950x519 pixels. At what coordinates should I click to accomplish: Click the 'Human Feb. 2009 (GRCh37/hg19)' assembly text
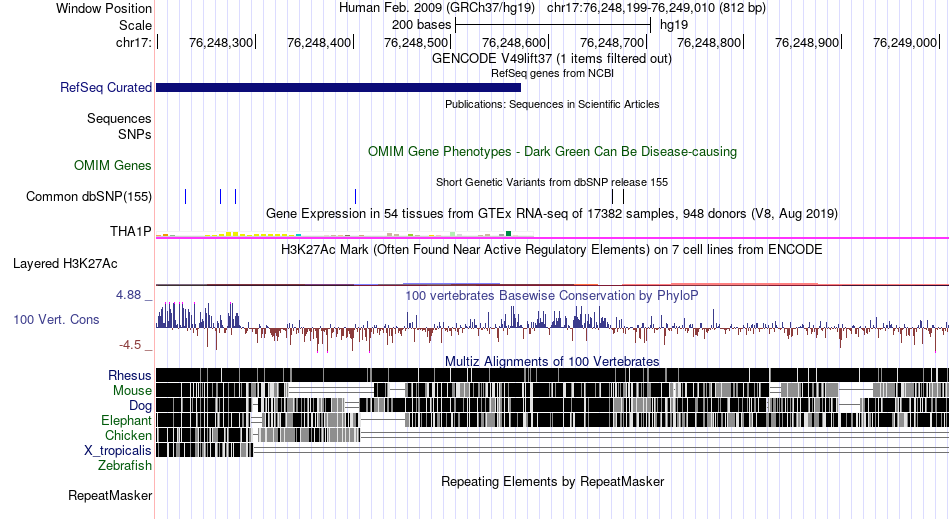(x=437, y=8)
